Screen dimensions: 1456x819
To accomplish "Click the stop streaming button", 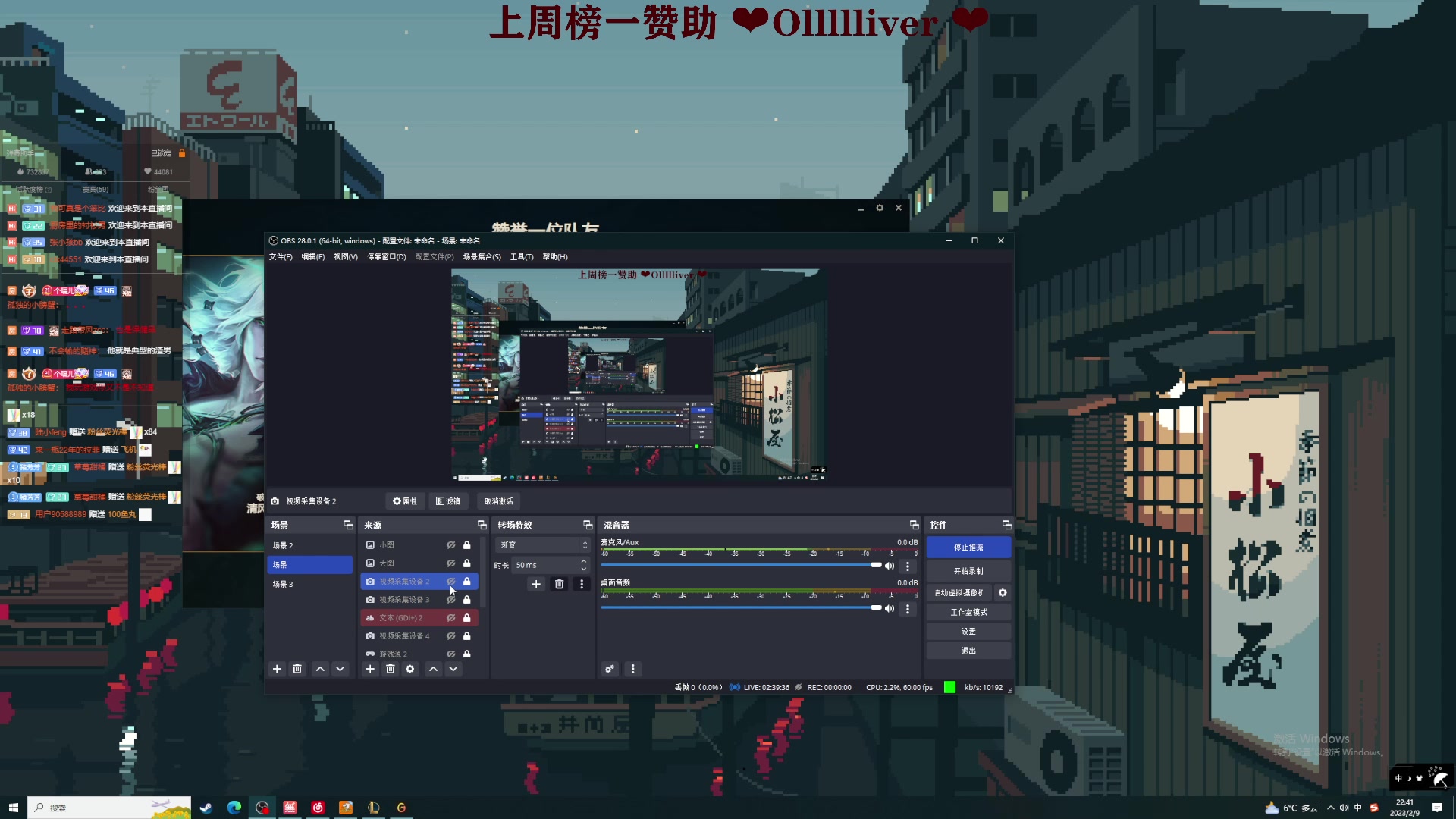I will [969, 548].
